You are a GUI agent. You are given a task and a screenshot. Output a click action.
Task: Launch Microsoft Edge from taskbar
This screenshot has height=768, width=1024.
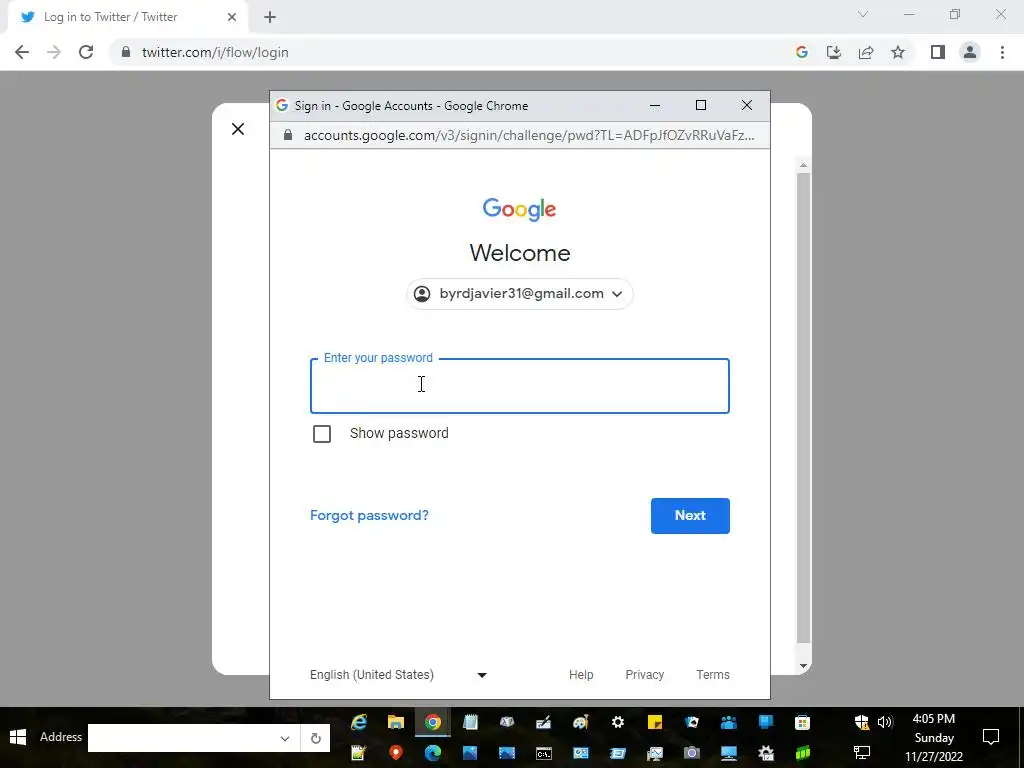(432, 753)
